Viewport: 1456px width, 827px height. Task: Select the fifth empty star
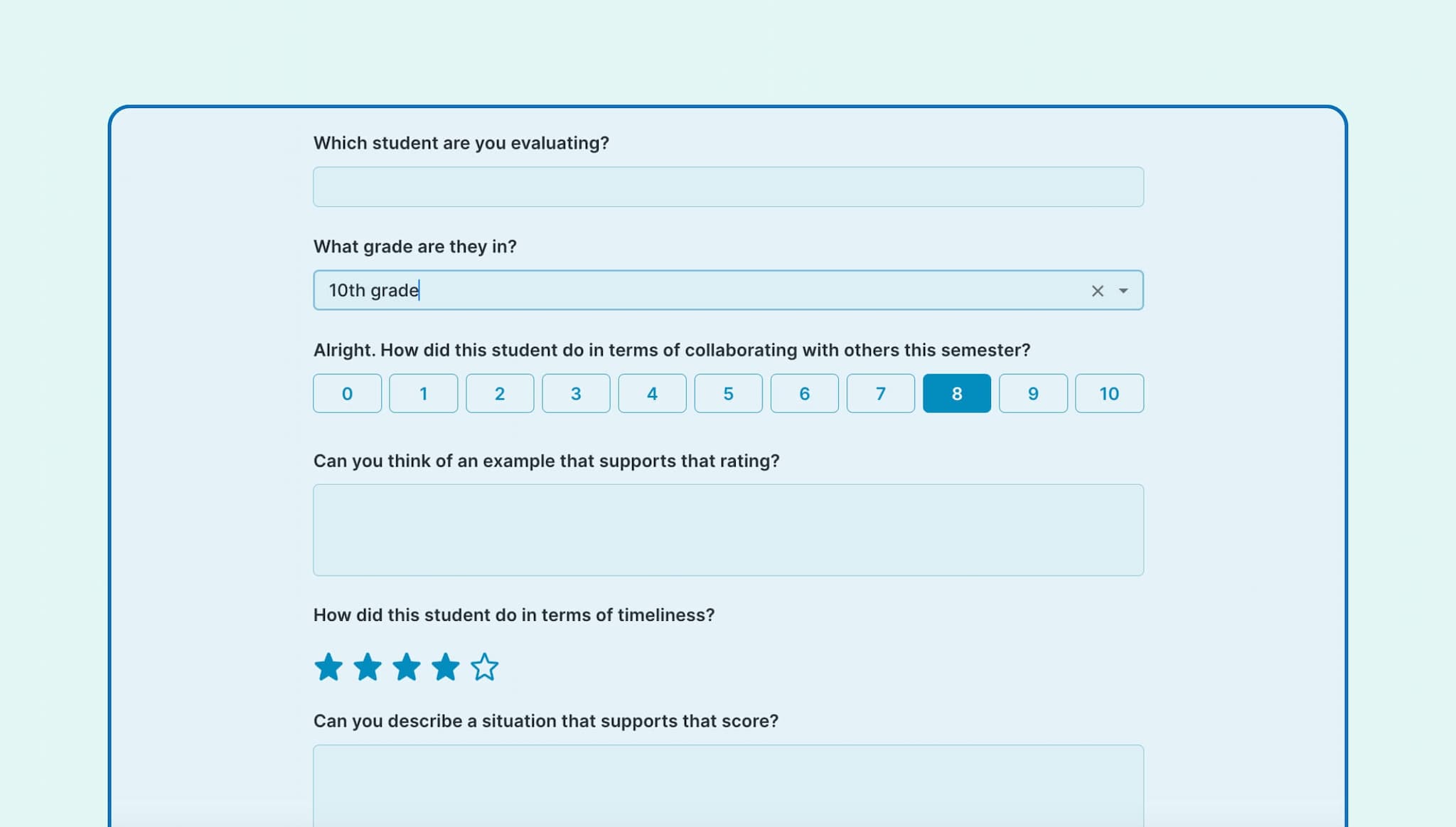pyautogui.click(x=485, y=667)
